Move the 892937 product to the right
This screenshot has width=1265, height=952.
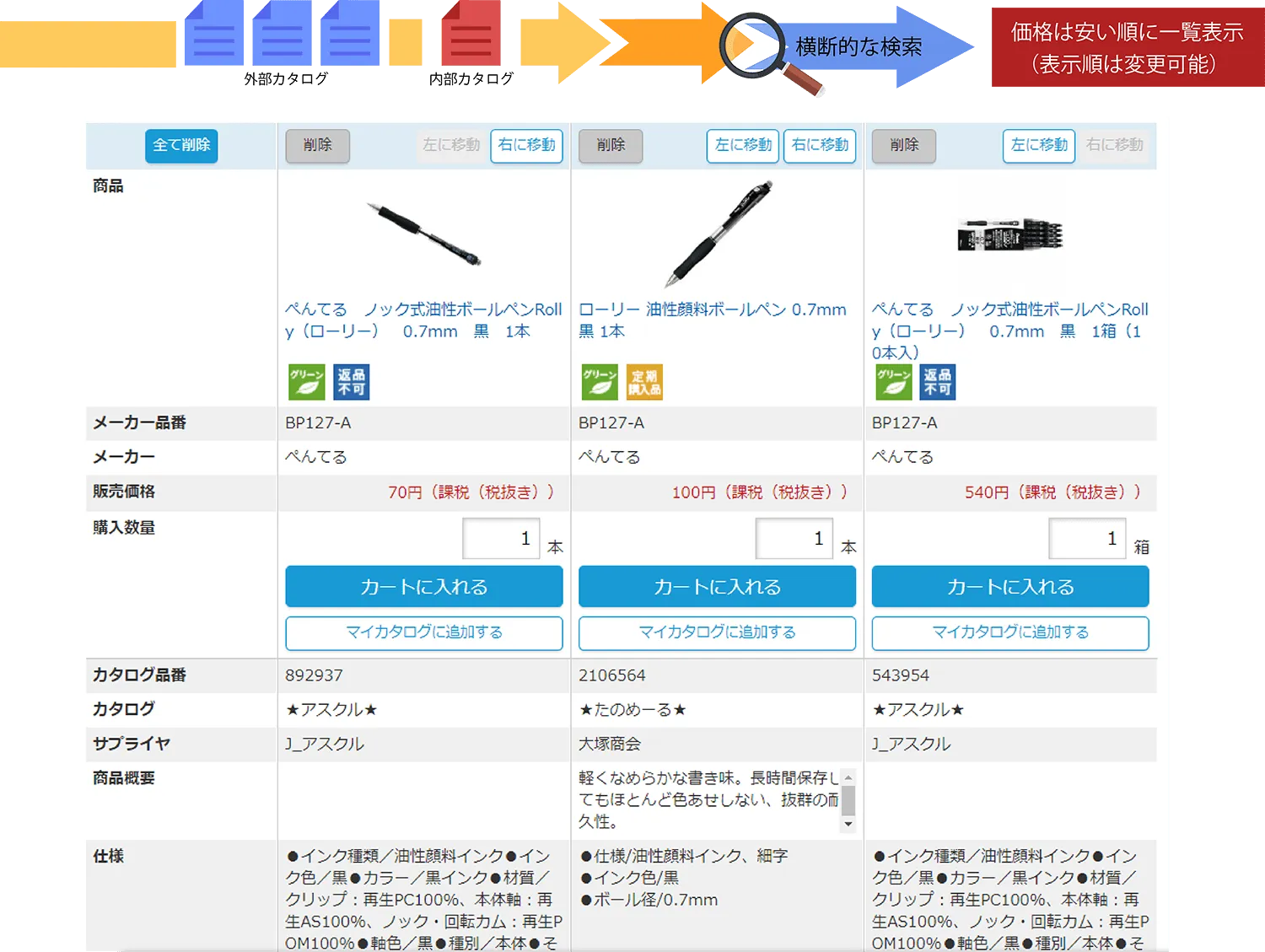point(526,146)
